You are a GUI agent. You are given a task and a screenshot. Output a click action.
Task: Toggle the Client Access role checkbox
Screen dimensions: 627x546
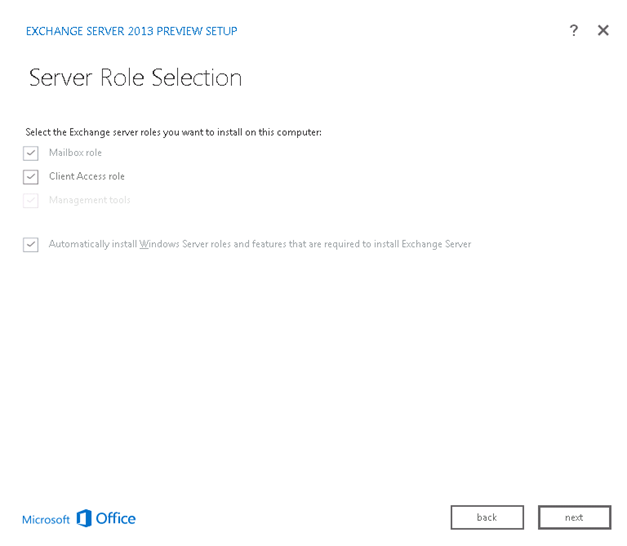tap(31, 177)
